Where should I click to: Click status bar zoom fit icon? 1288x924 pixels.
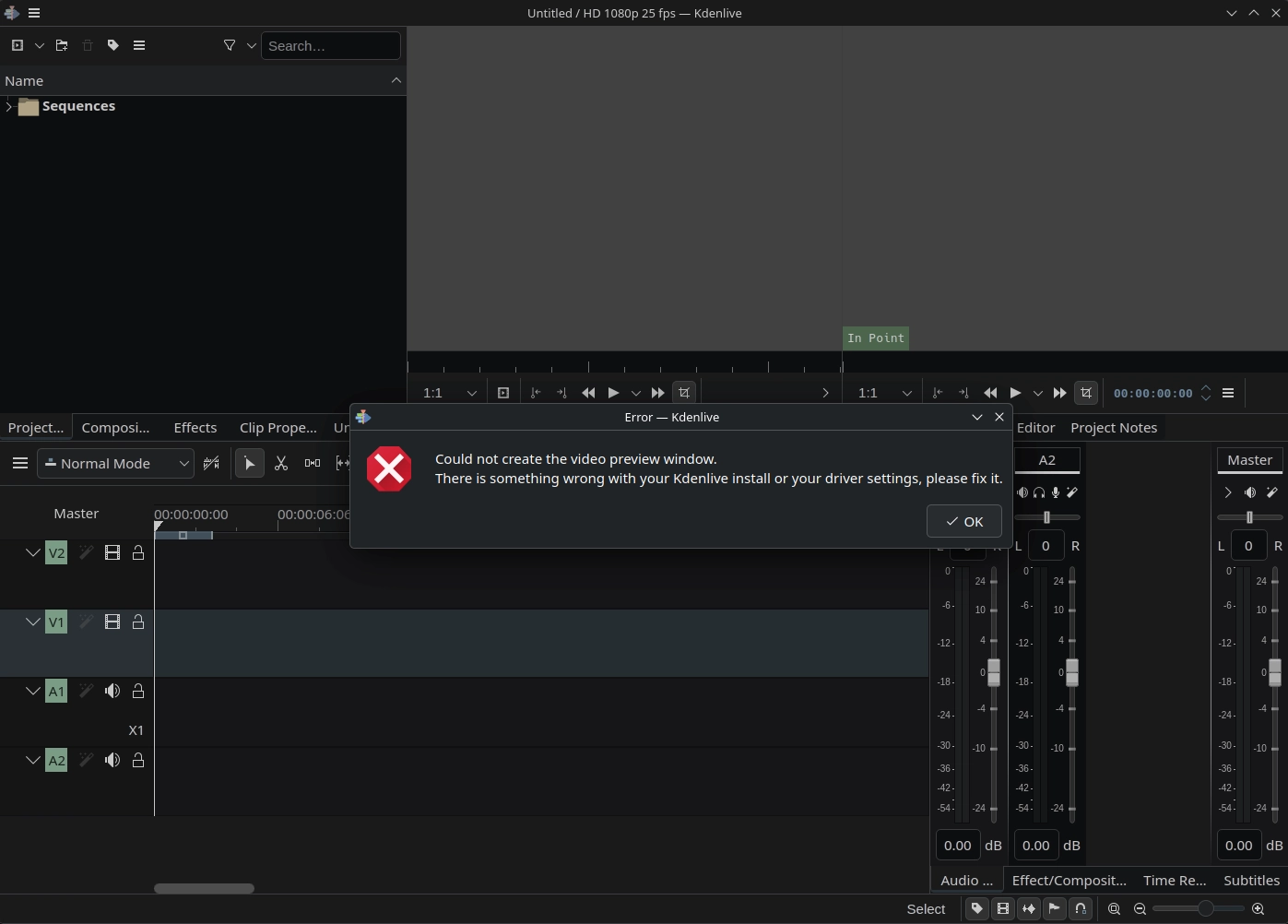[1114, 908]
